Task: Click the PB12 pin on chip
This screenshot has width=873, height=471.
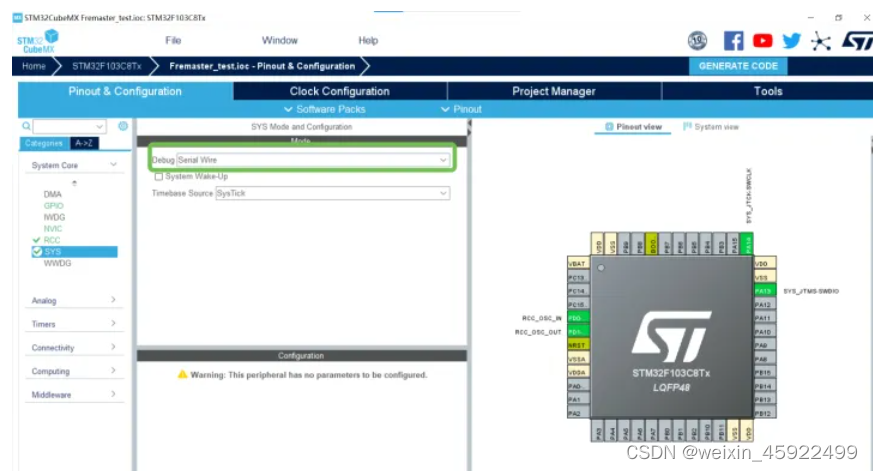Action: (764, 413)
